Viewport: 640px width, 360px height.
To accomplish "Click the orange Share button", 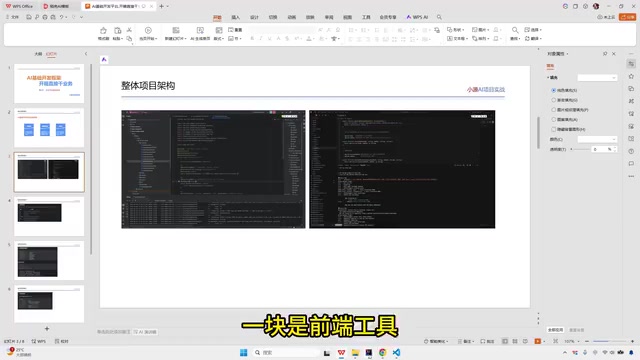I will click(x=627, y=17).
